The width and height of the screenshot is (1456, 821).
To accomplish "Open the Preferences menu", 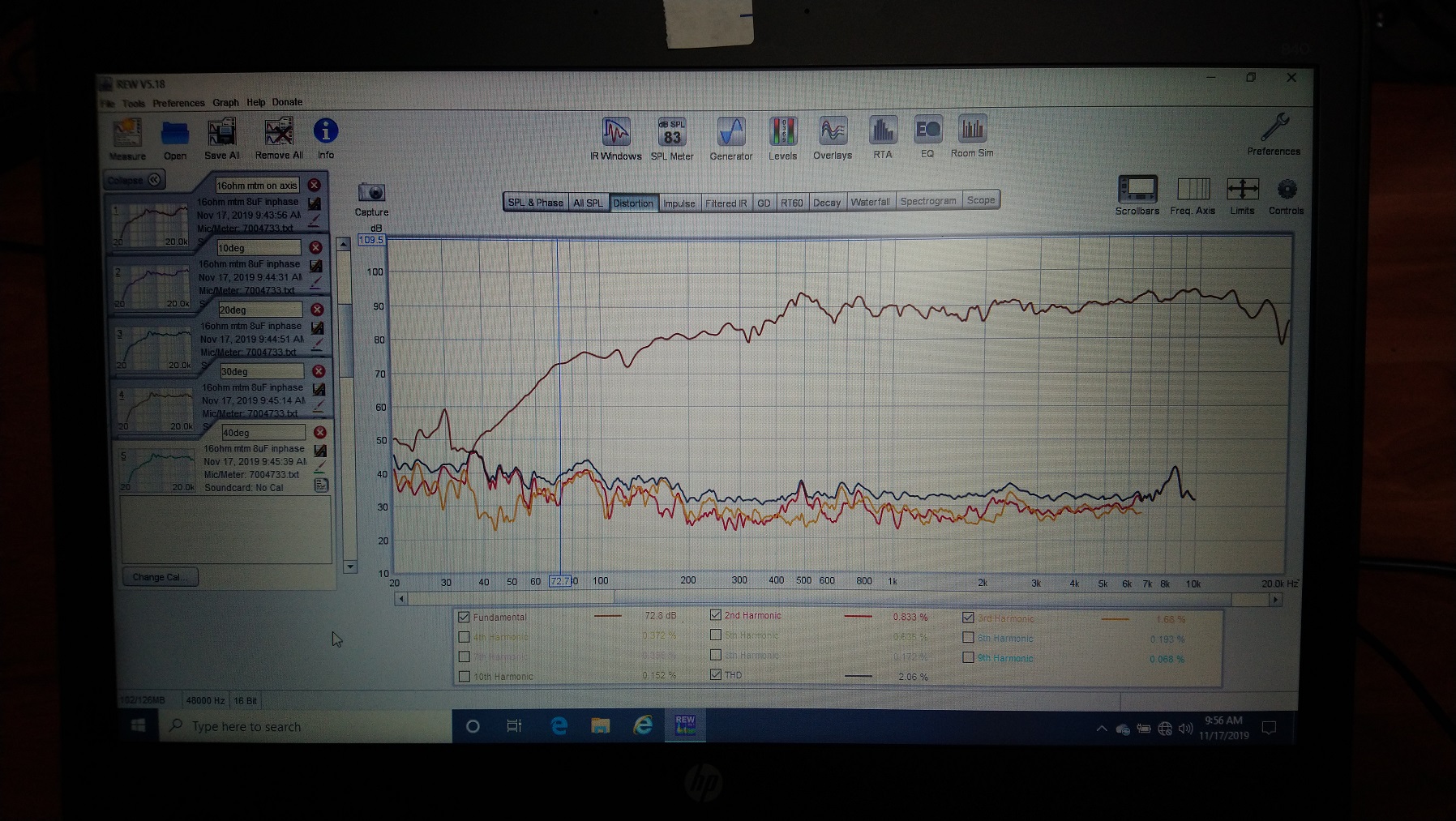I will [178, 103].
